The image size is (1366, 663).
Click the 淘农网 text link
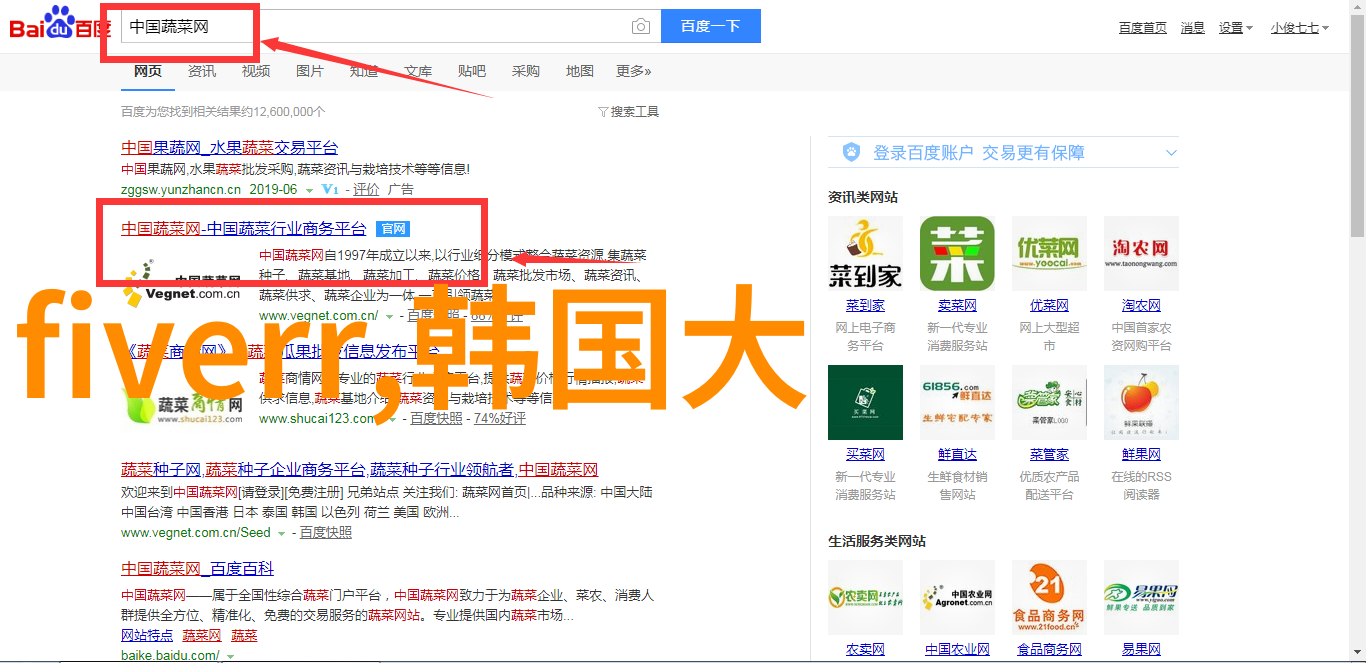click(1141, 306)
